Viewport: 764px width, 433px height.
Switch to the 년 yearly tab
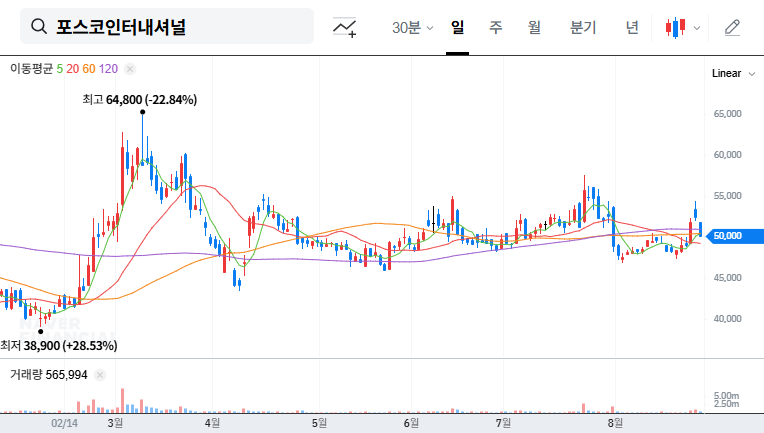coord(632,27)
